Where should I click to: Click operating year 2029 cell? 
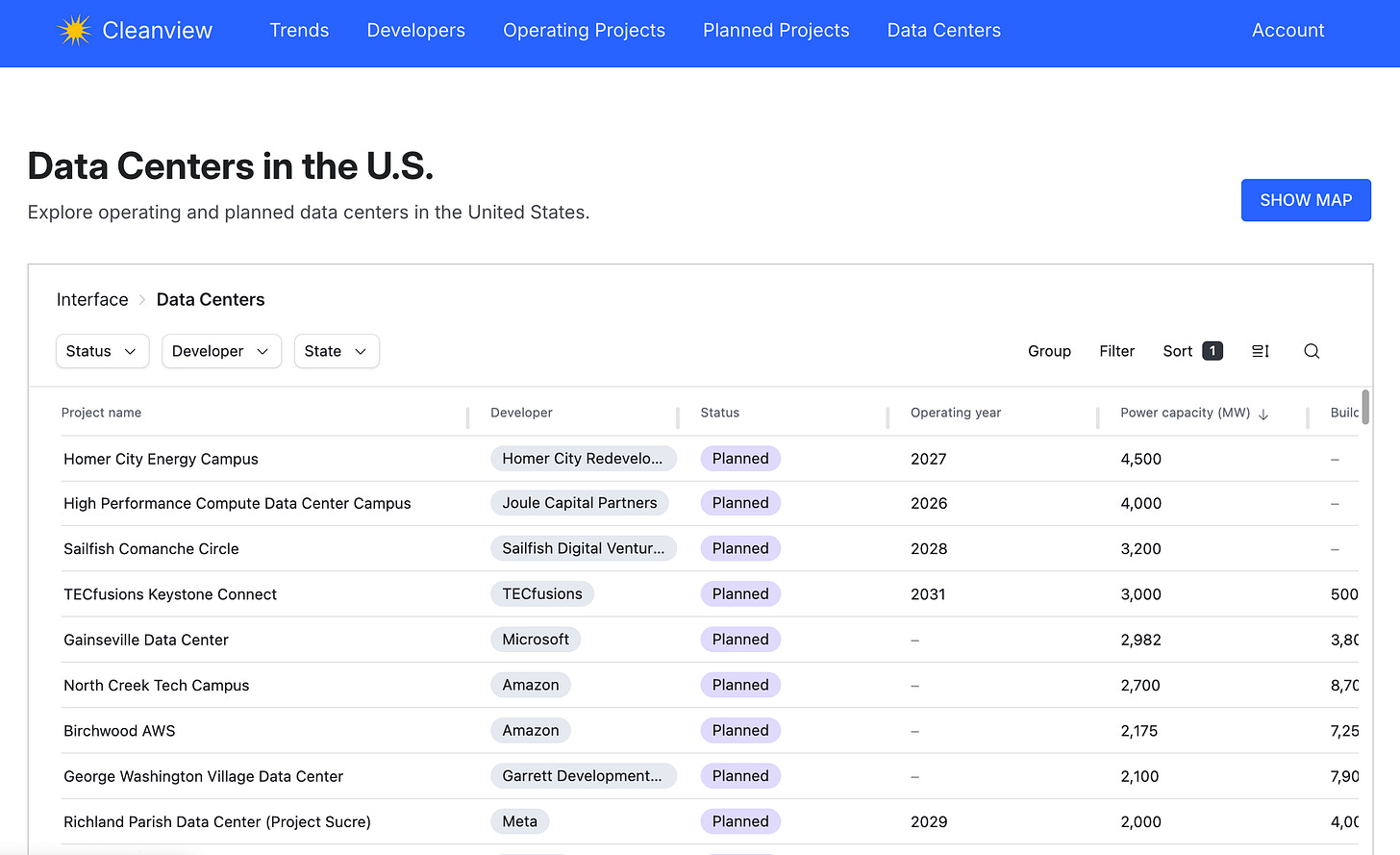929,821
